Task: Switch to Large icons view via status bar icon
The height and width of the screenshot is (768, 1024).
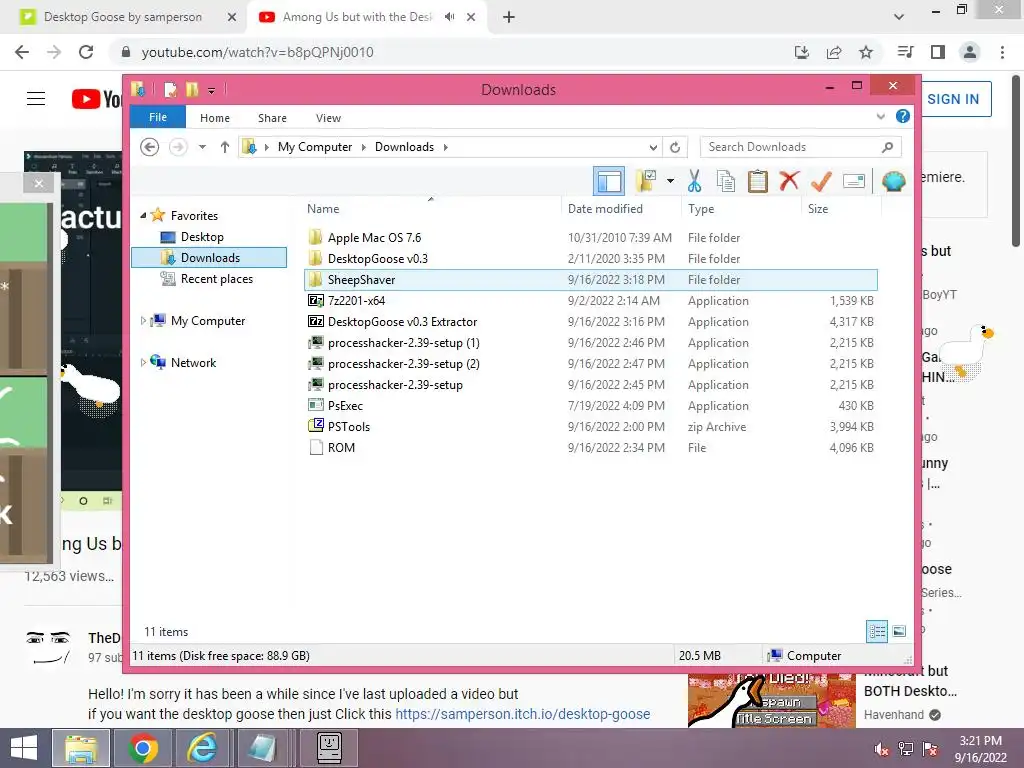Action: [899, 631]
